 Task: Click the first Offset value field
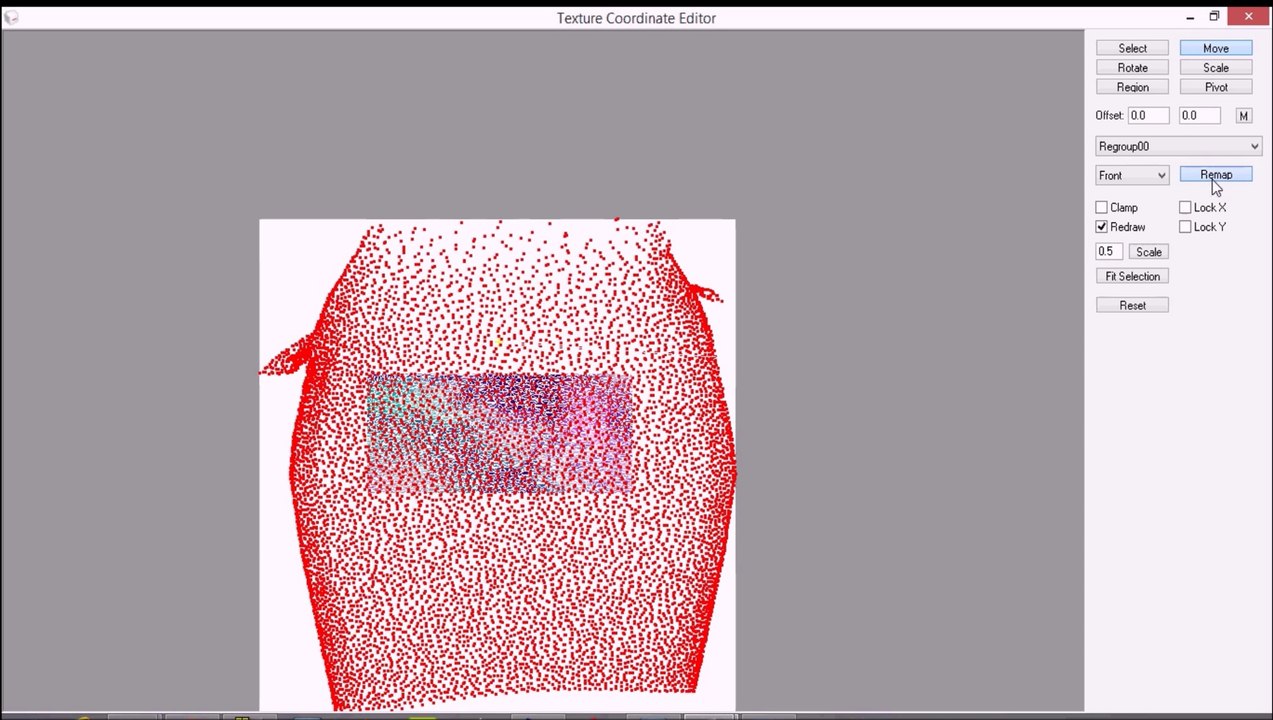click(1148, 116)
